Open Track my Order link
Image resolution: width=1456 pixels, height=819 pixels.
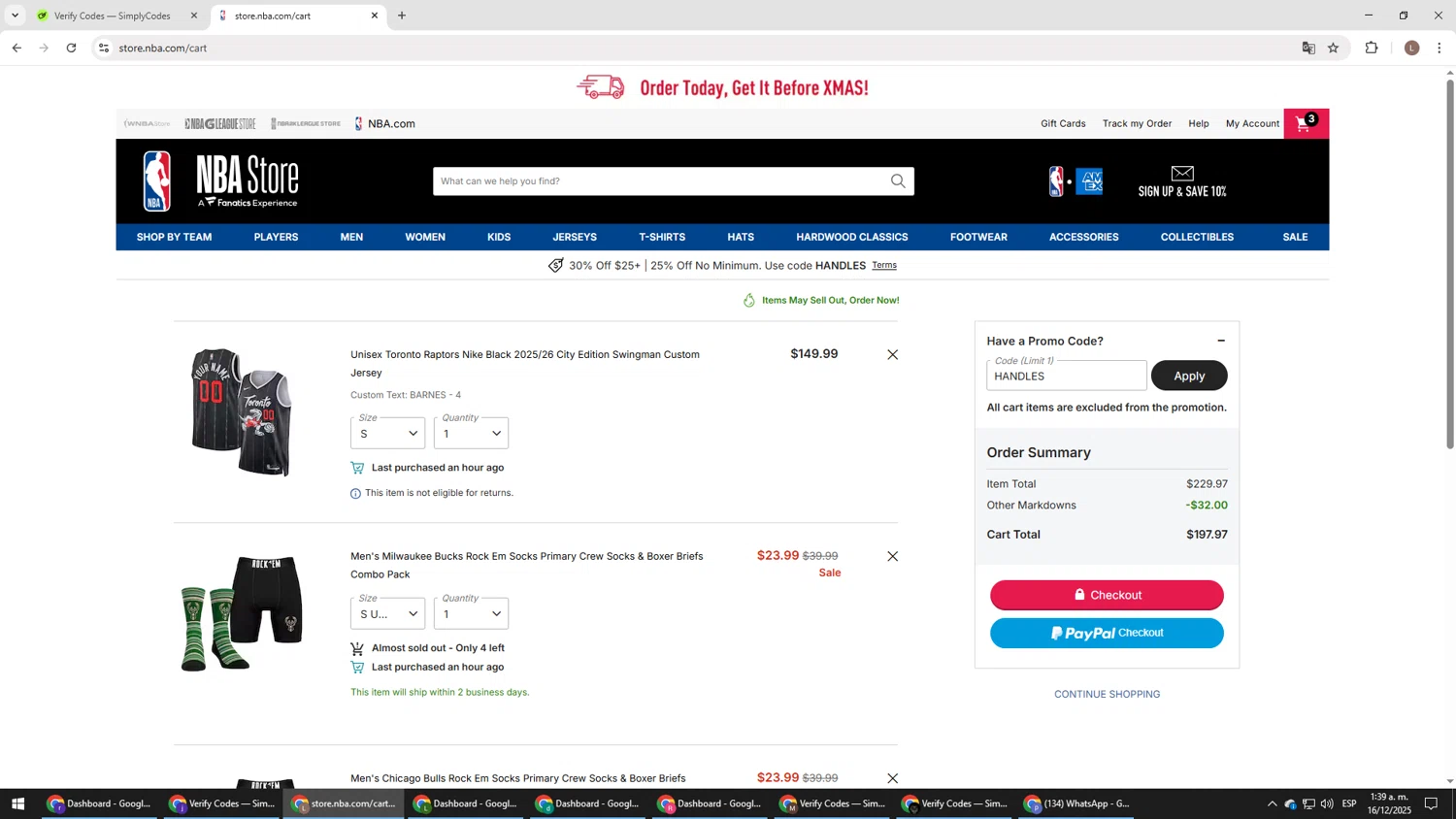pyautogui.click(x=1137, y=123)
